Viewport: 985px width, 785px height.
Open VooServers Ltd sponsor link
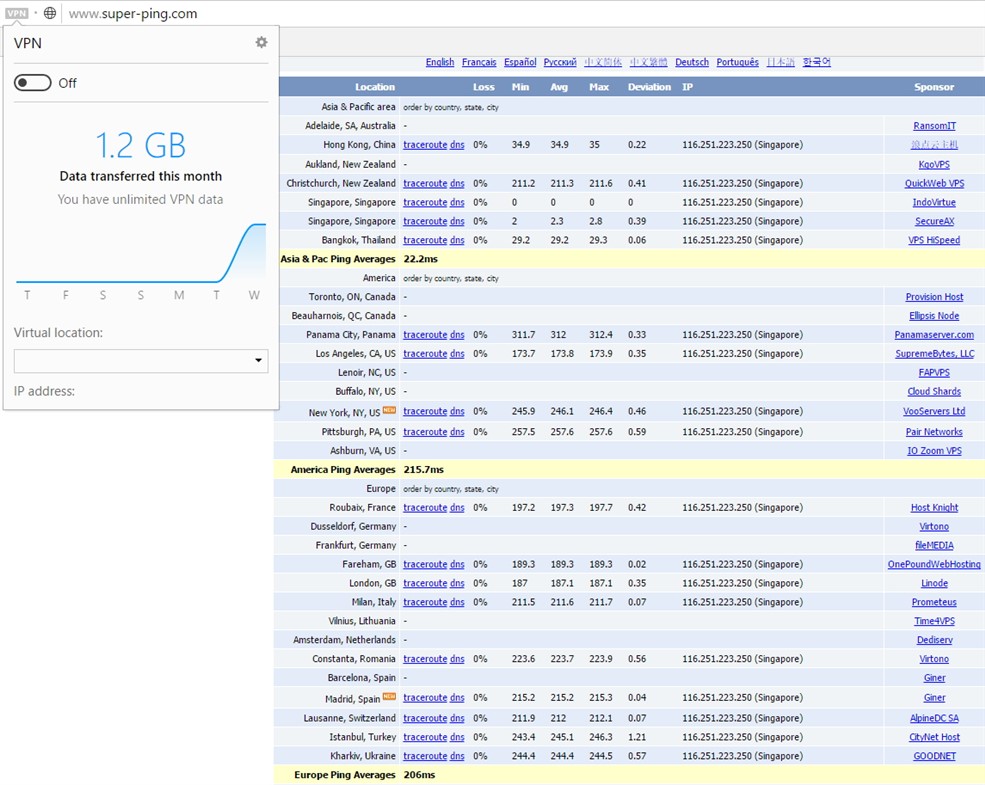coord(934,411)
